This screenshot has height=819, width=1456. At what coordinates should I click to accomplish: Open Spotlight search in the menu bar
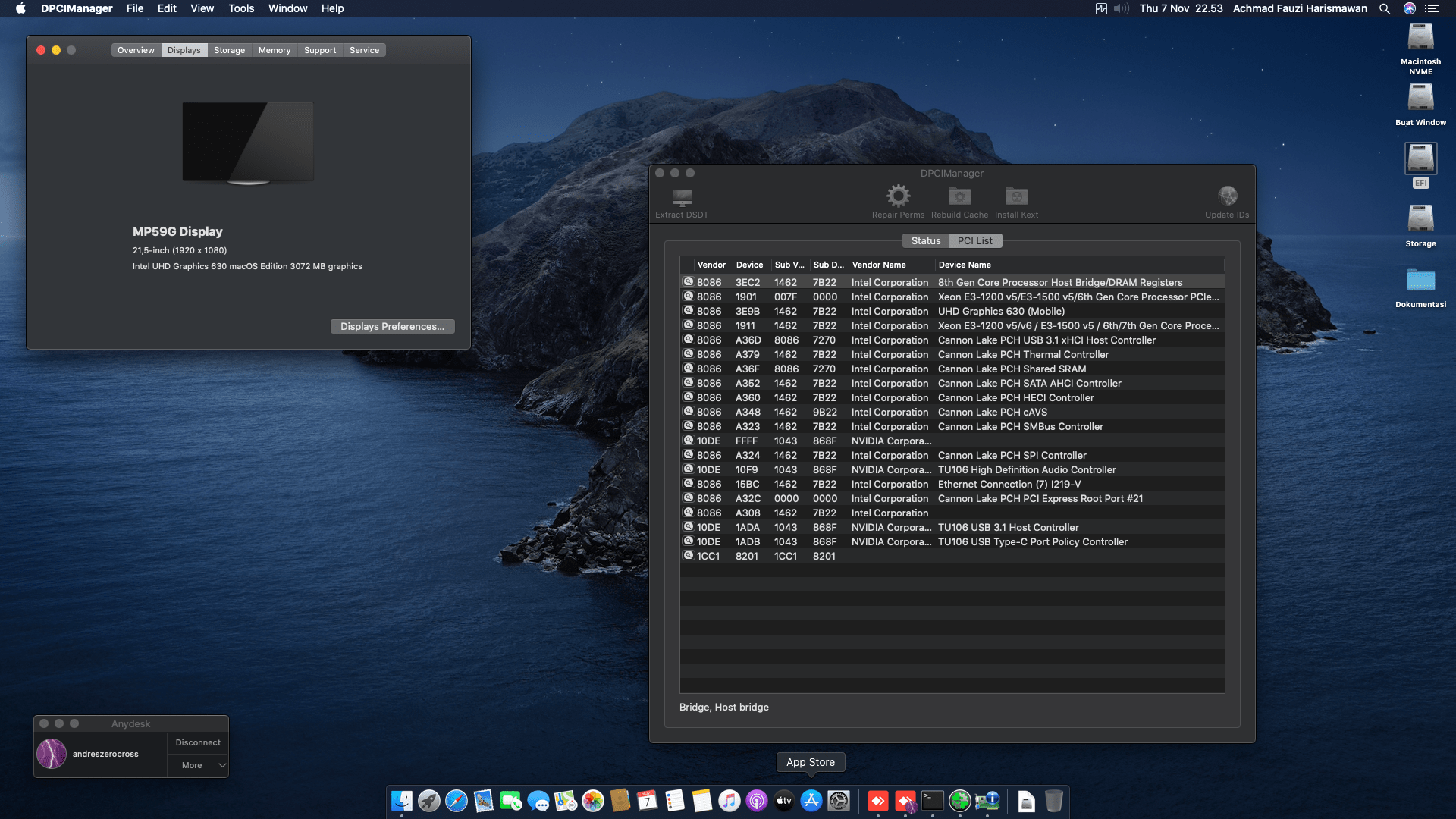click(x=1384, y=8)
